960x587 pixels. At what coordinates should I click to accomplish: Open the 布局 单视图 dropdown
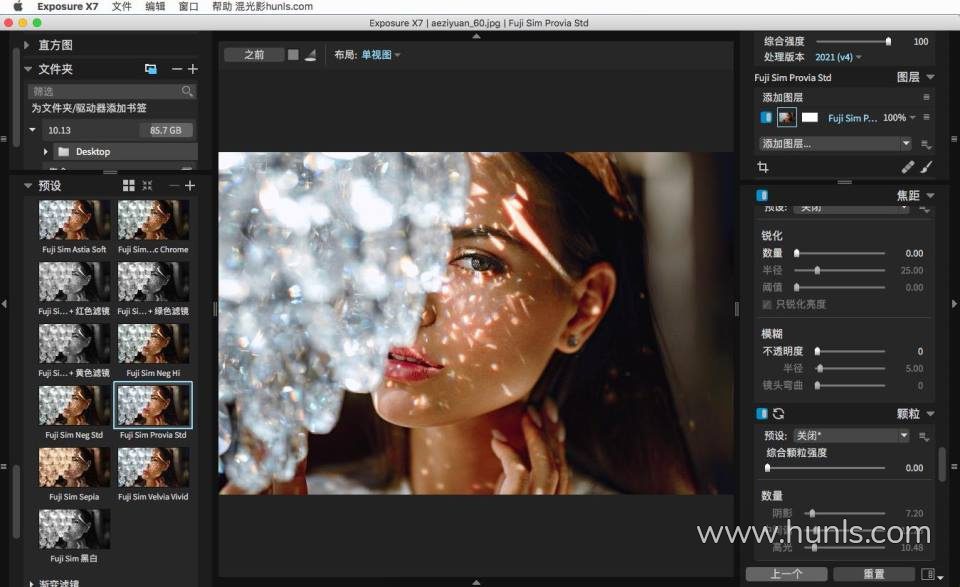point(380,55)
